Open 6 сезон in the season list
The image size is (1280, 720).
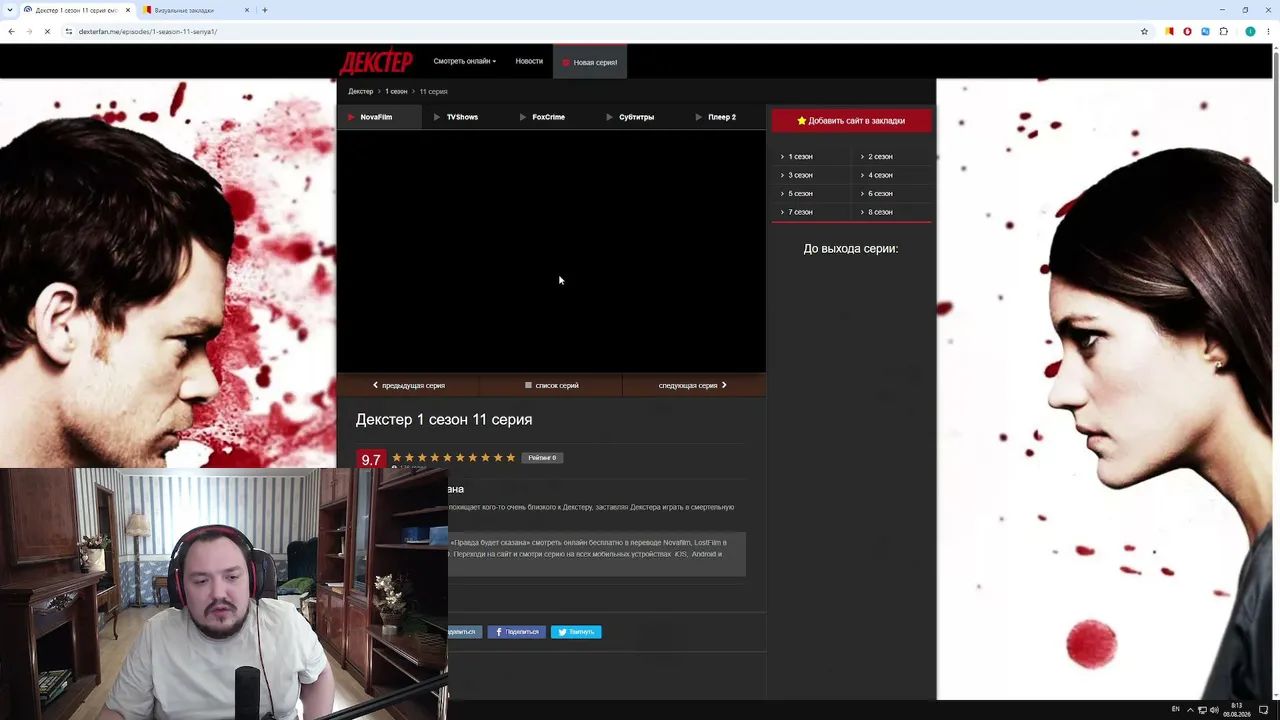point(878,194)
